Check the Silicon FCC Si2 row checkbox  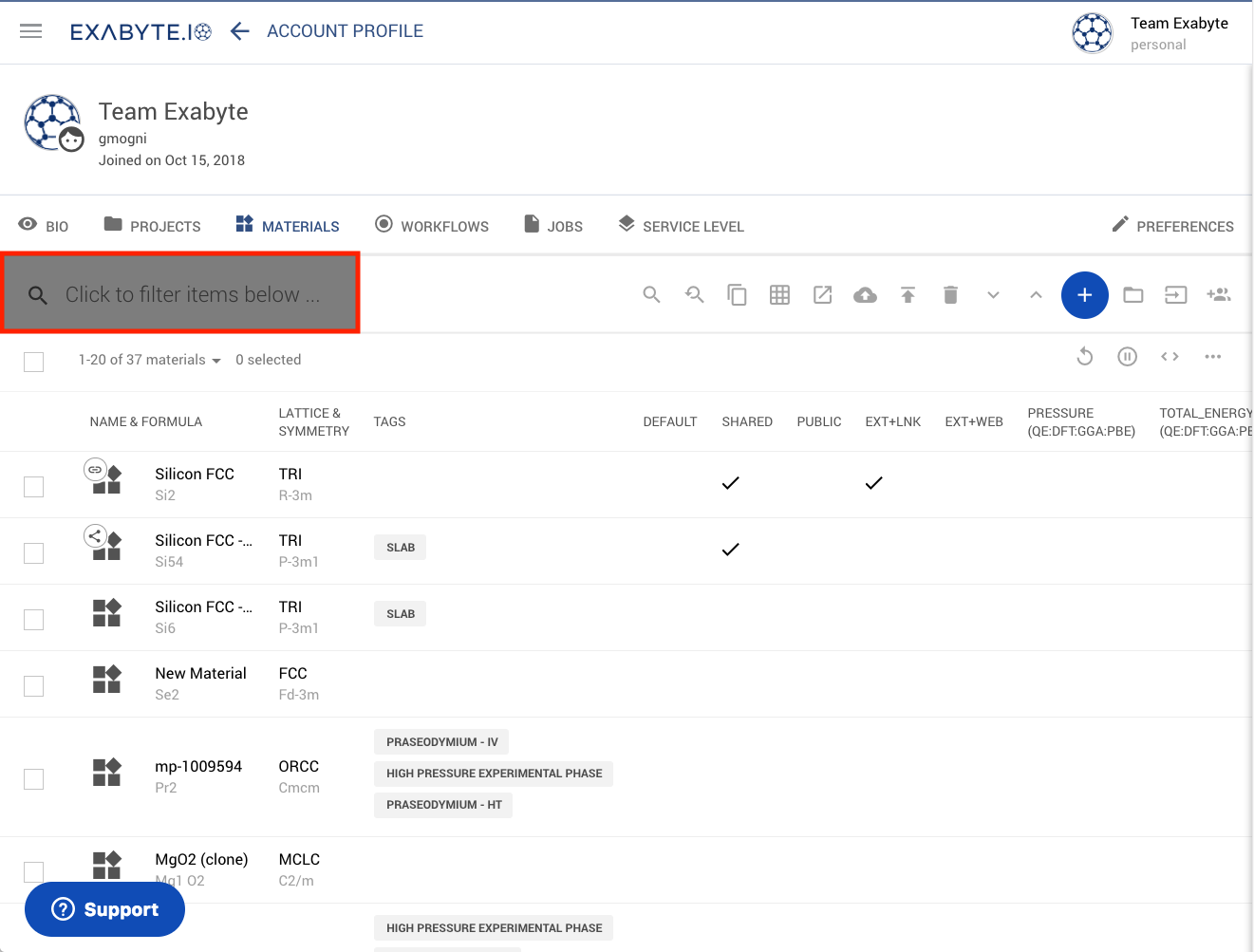point(34,487)
